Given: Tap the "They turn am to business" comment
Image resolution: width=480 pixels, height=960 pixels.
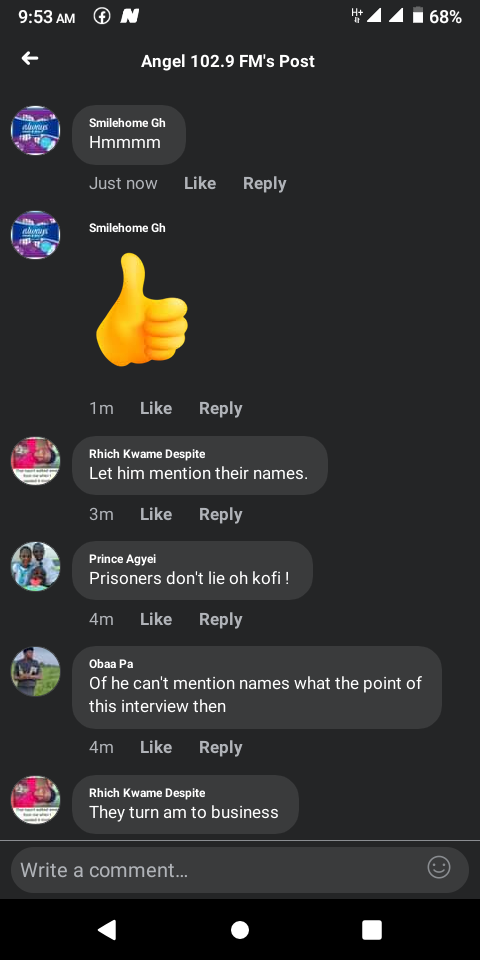Looking at the screenshot, I should pos(185,804).
